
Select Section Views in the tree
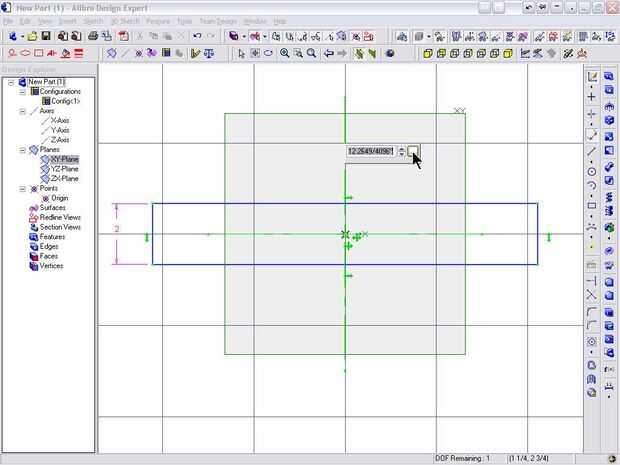60,227
